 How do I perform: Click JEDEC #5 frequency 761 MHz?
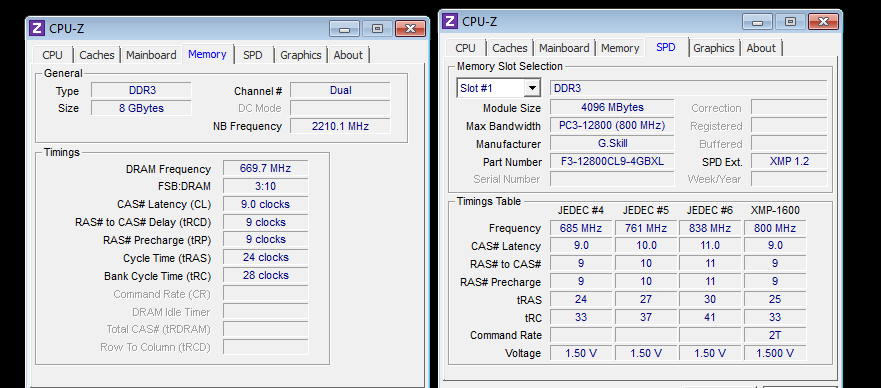tap(646, 228)
